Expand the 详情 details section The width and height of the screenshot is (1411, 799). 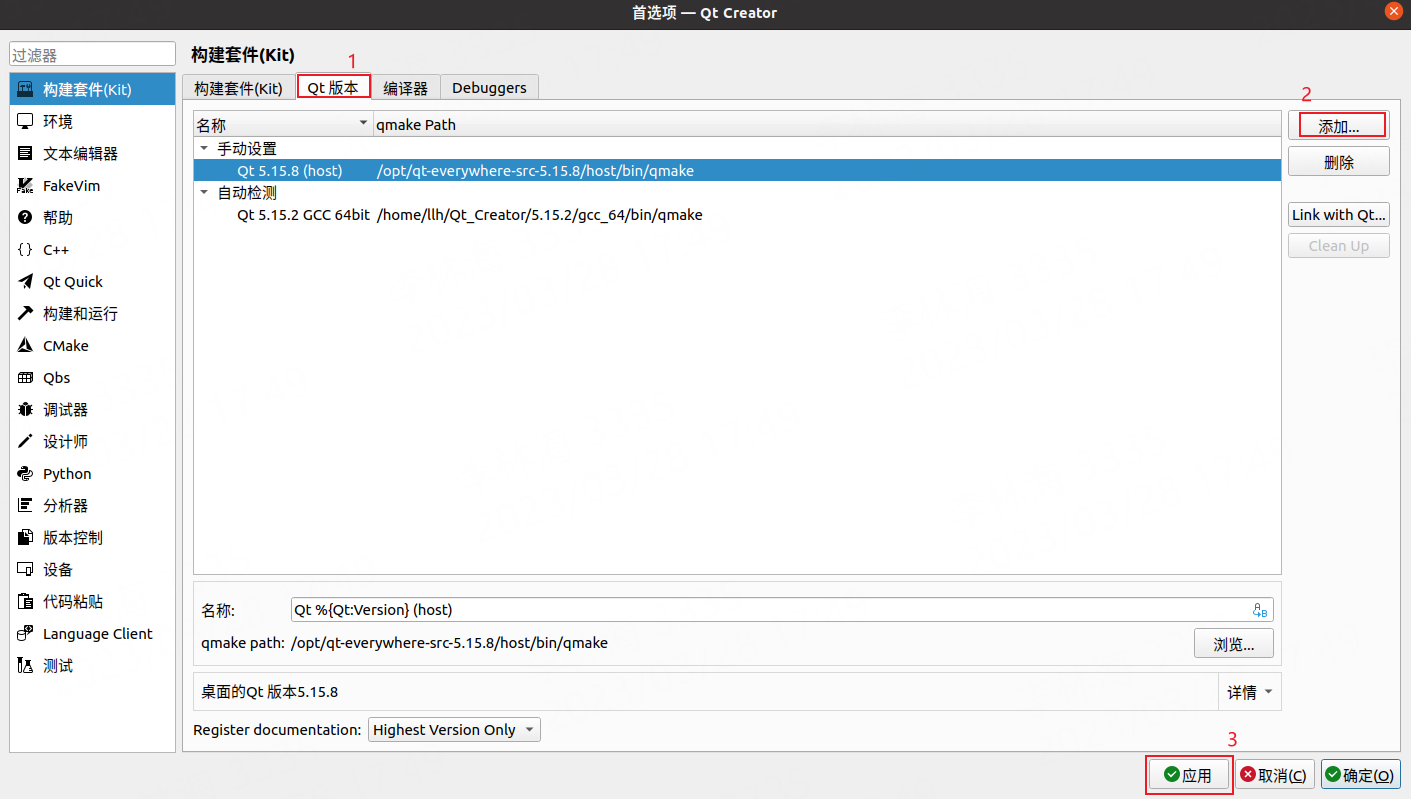pos(1249,692)
